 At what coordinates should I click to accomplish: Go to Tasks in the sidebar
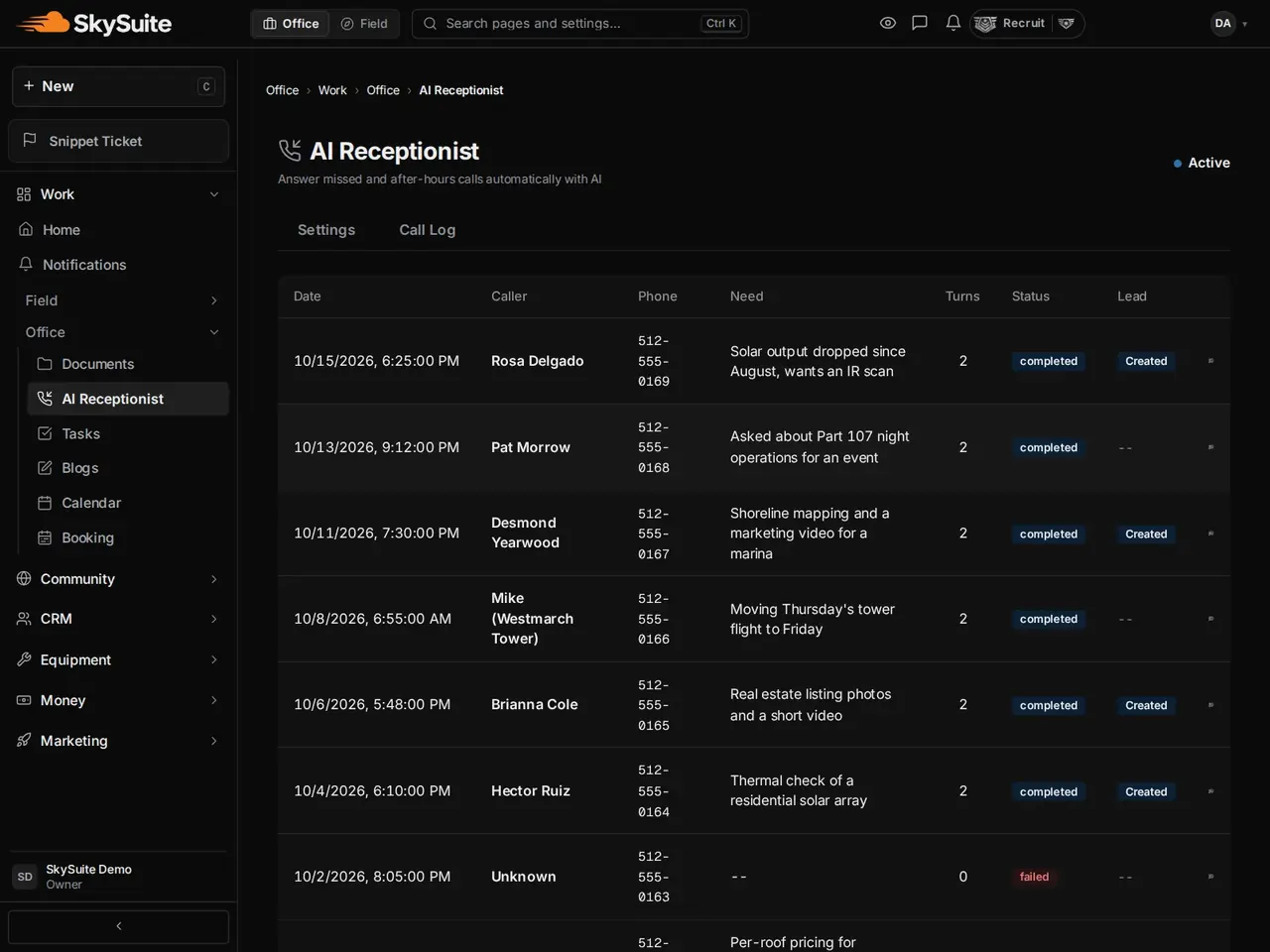[x=128, y=433]
